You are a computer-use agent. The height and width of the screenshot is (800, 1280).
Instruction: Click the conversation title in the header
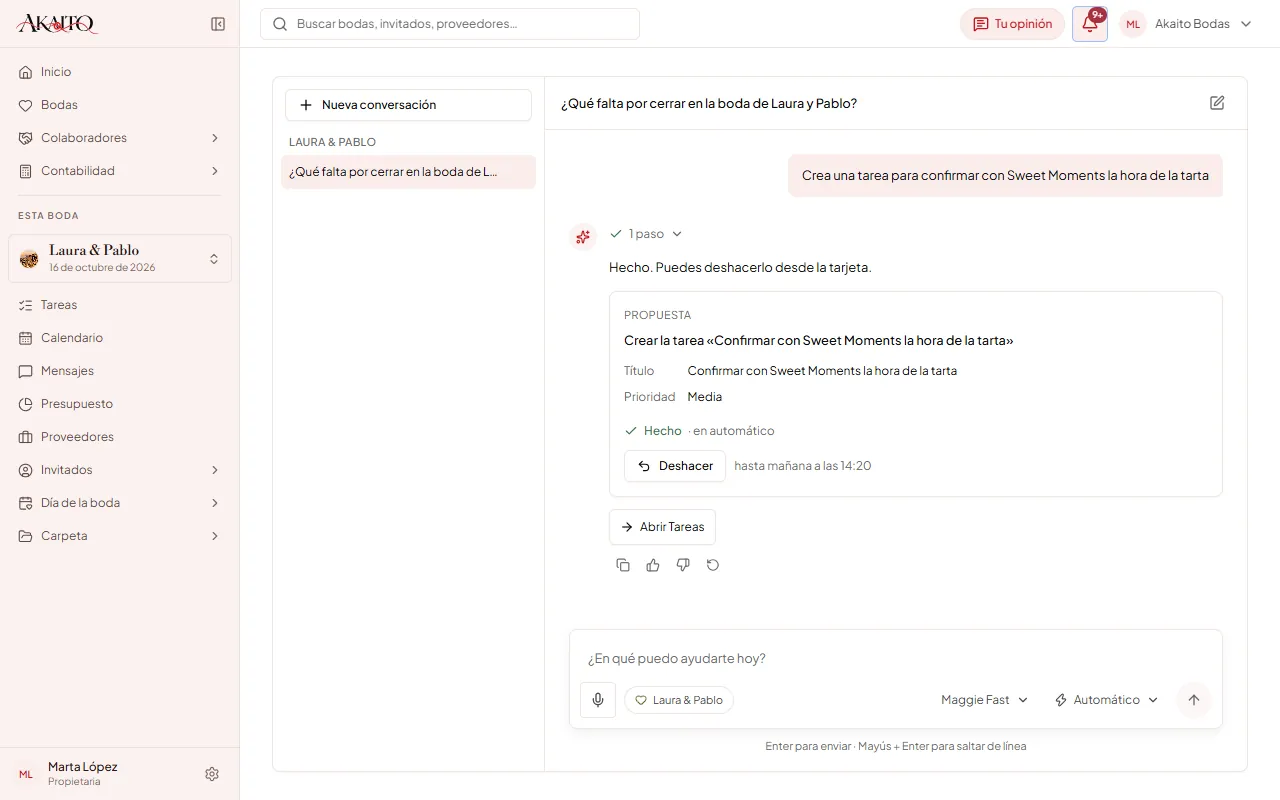(x=709, y=103)
